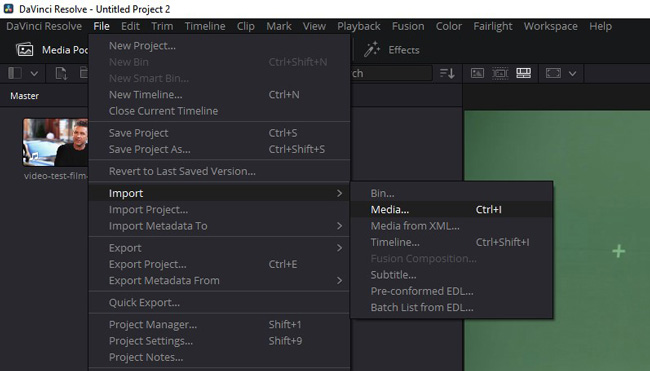
Task: Choose Media in Import submenu
Action: tap(452, 209)
